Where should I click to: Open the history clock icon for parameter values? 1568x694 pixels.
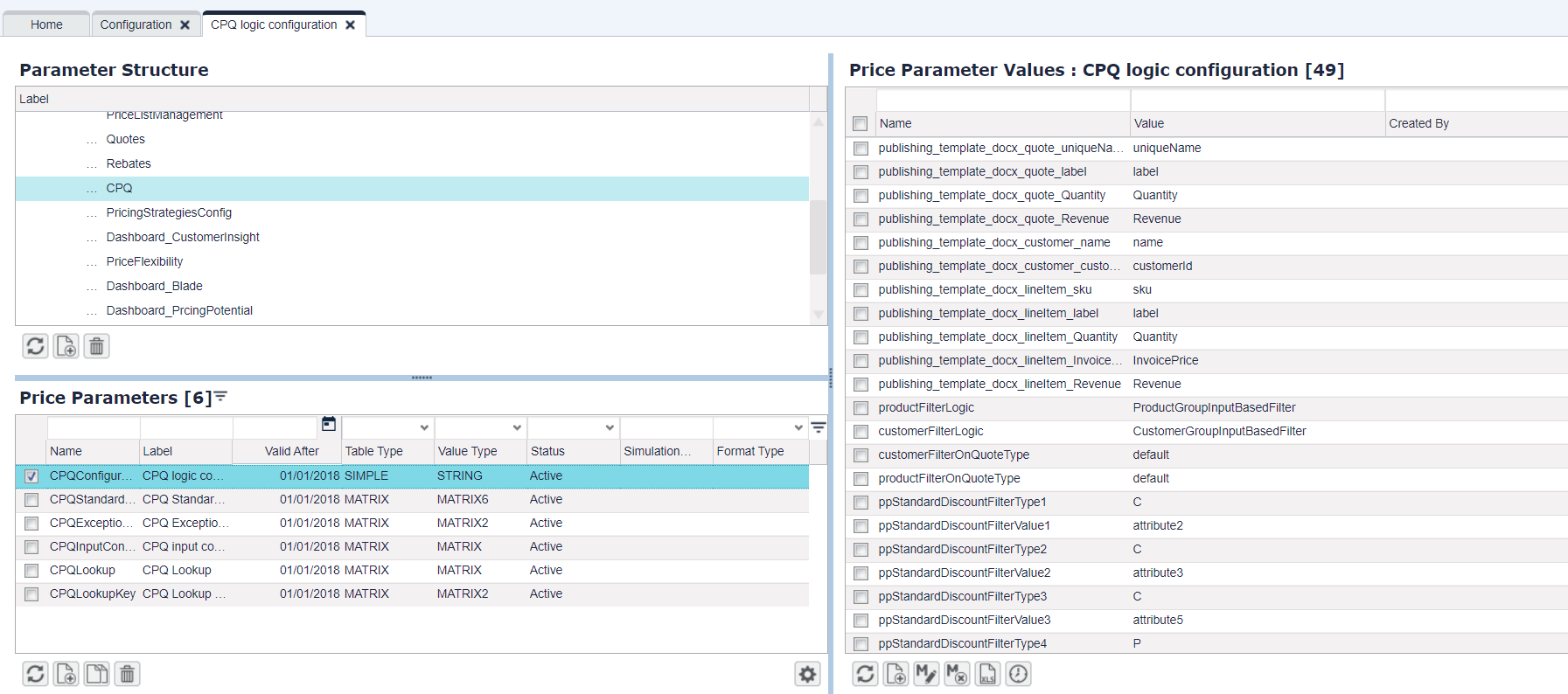coord(1018,674)
